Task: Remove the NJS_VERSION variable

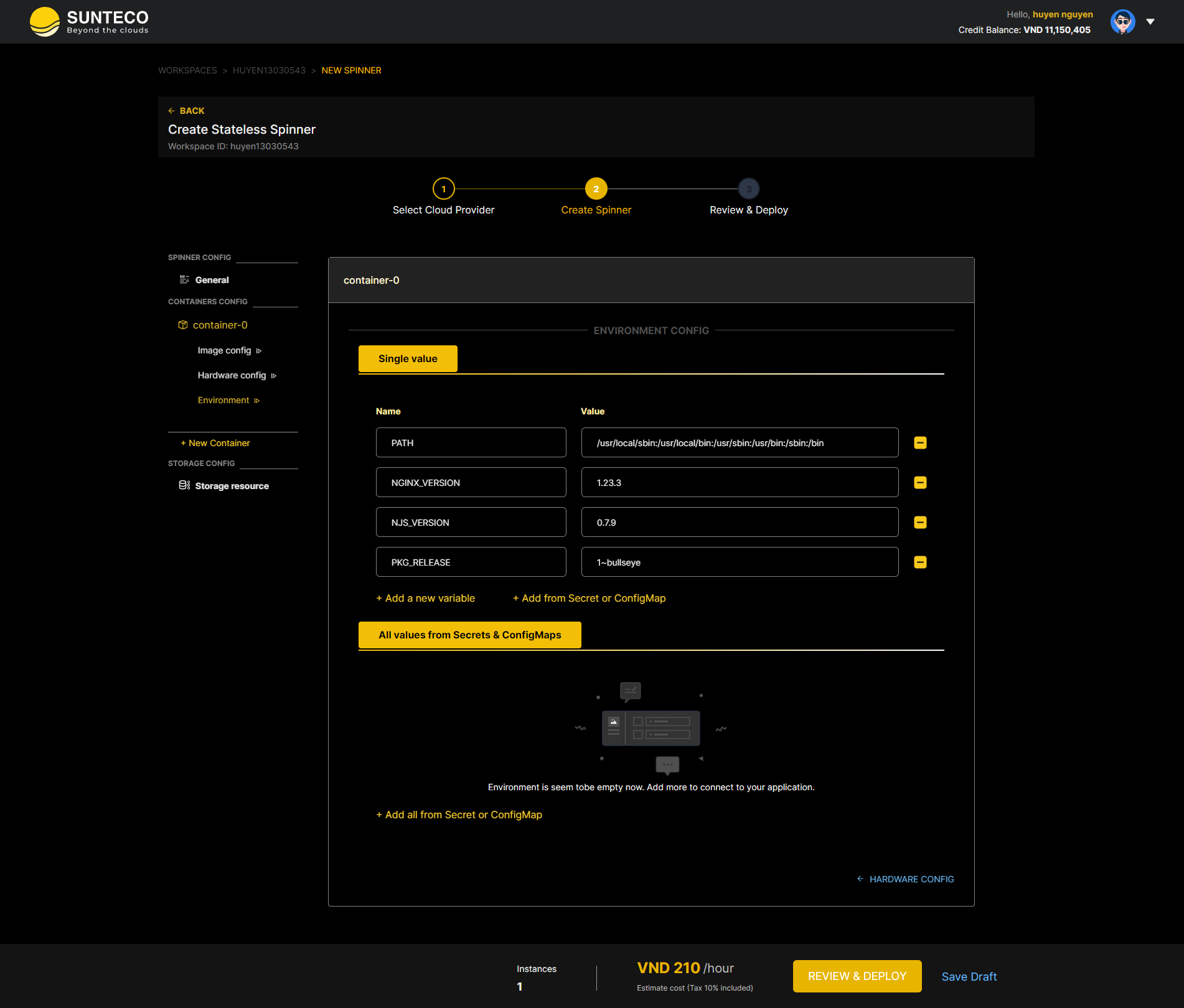Action: pos(919,522)
